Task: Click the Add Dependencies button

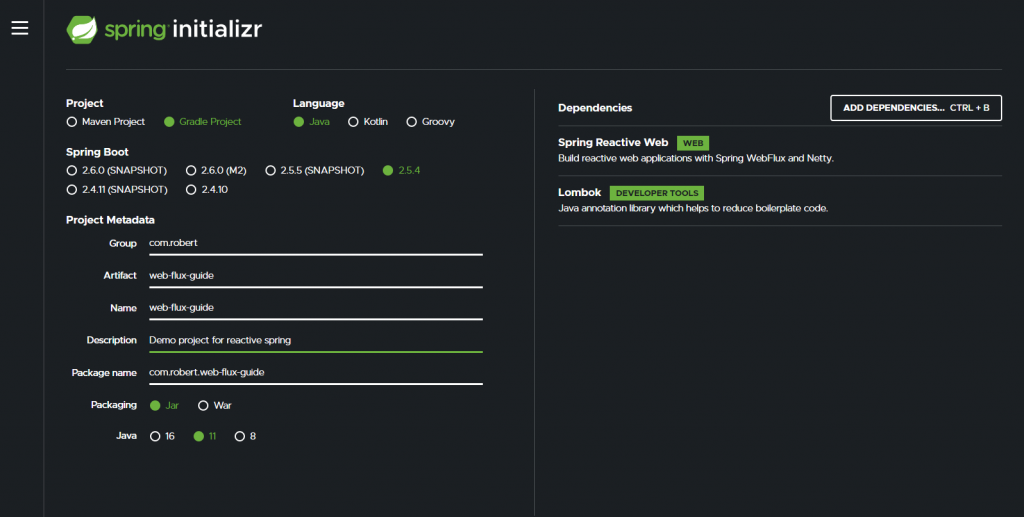Action: pos(916,108)
